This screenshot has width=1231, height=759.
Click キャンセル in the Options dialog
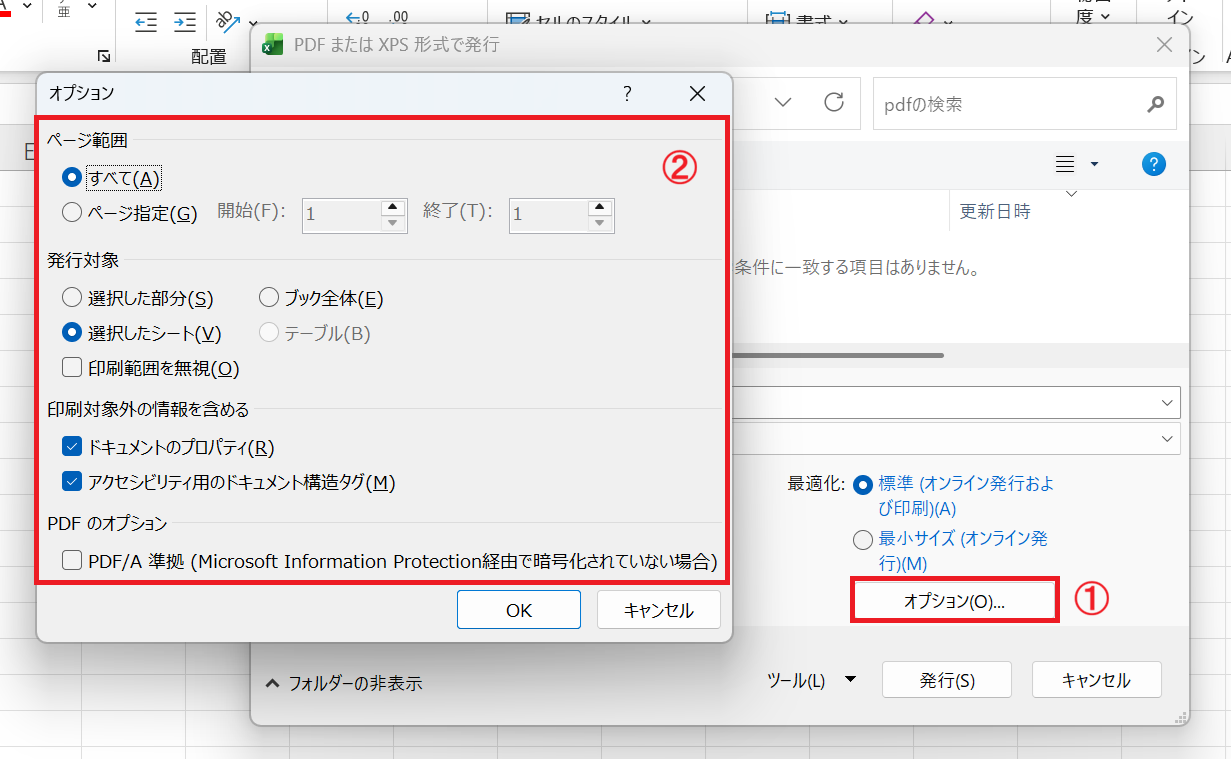click(x=658, y=610)
